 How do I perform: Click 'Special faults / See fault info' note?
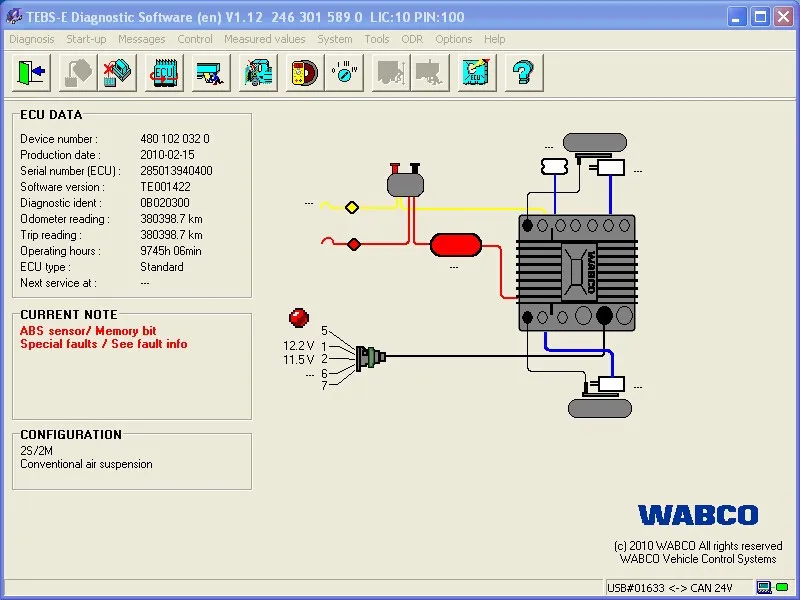104,344
